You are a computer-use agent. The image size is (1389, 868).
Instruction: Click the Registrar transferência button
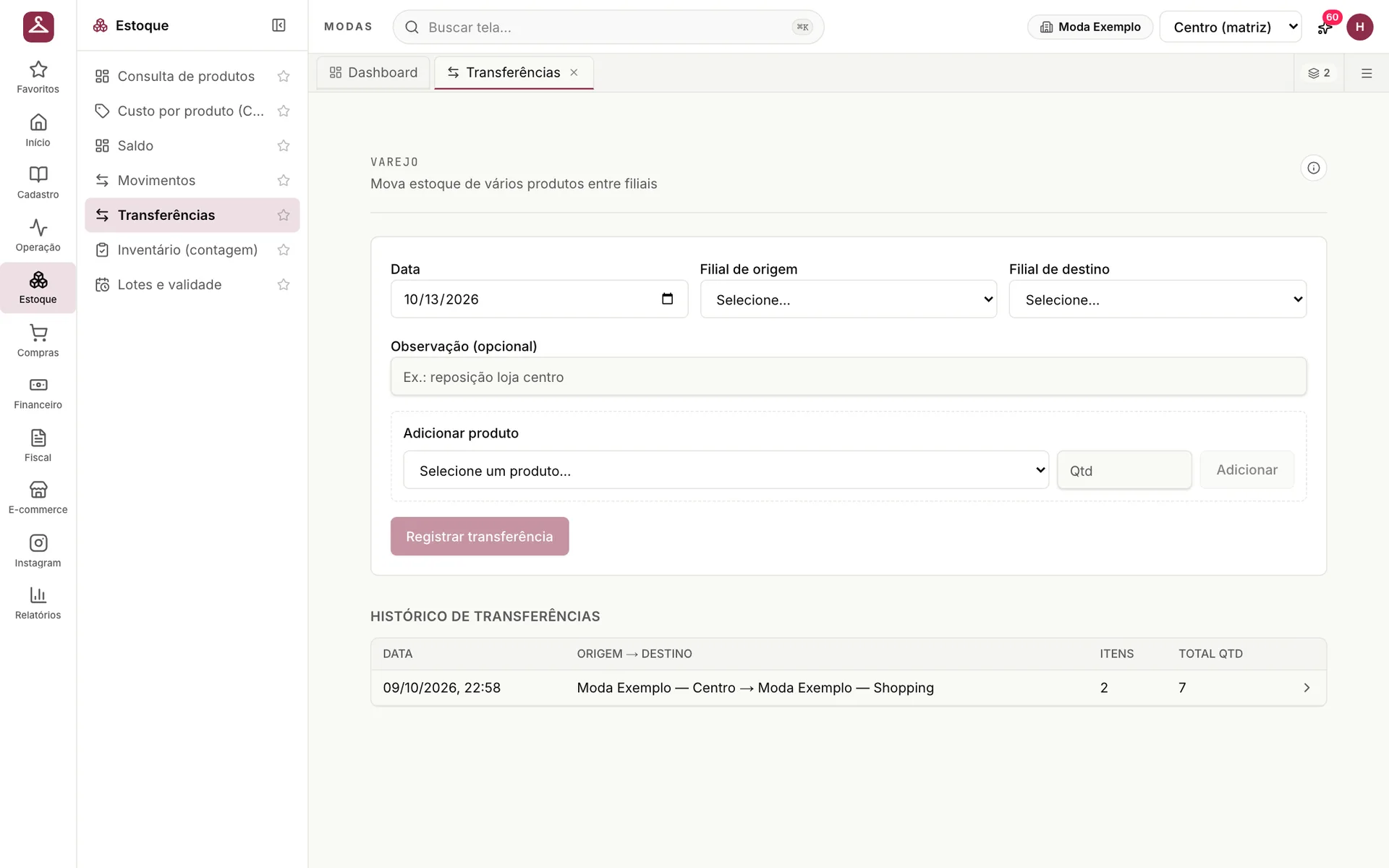(480, 536)
